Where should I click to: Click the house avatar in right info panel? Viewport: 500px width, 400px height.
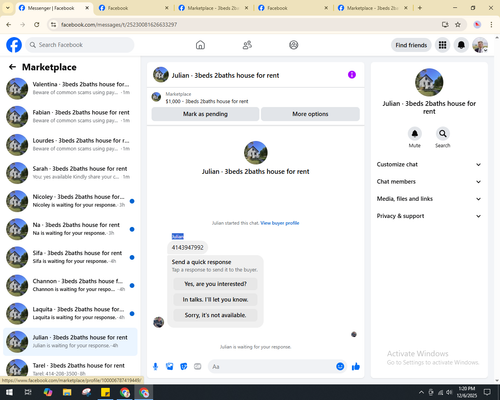click(x=429, y=82)
